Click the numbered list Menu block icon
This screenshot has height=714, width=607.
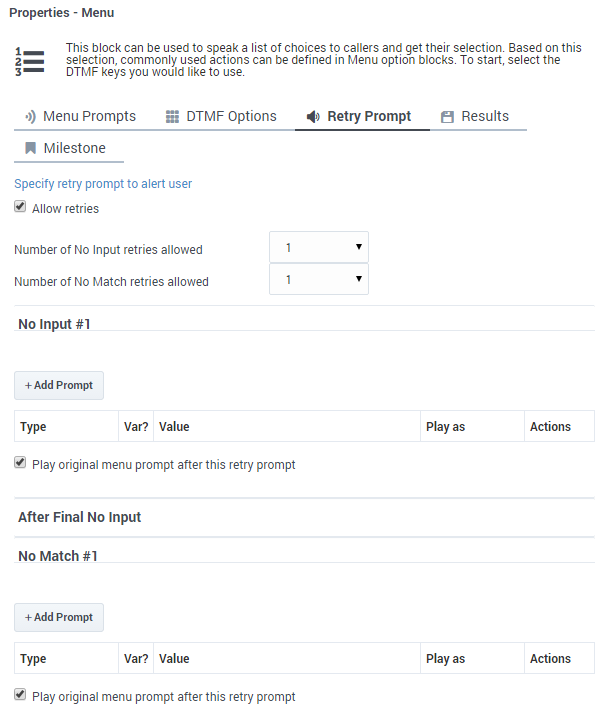pos(30,61)
